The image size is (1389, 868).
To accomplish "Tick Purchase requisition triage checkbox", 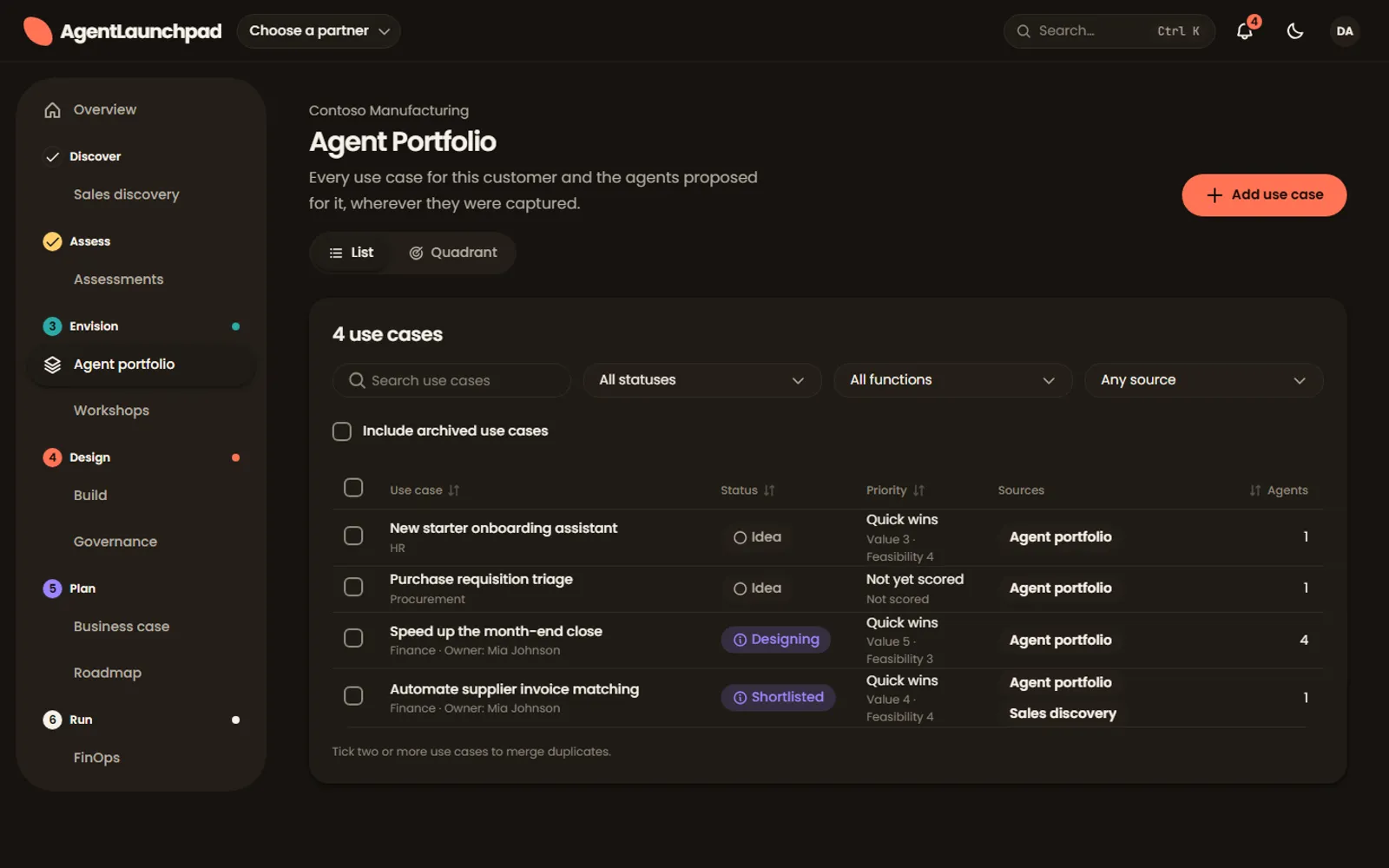I will 353,588.
